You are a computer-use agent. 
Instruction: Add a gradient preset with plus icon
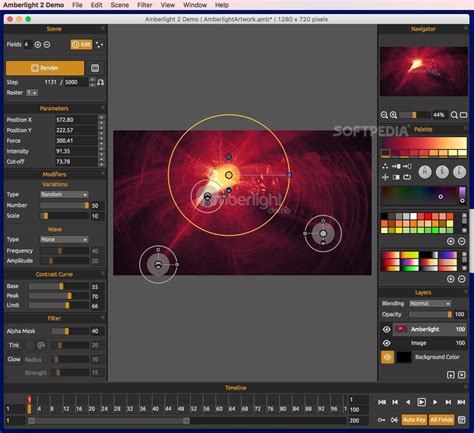point(451,279)
